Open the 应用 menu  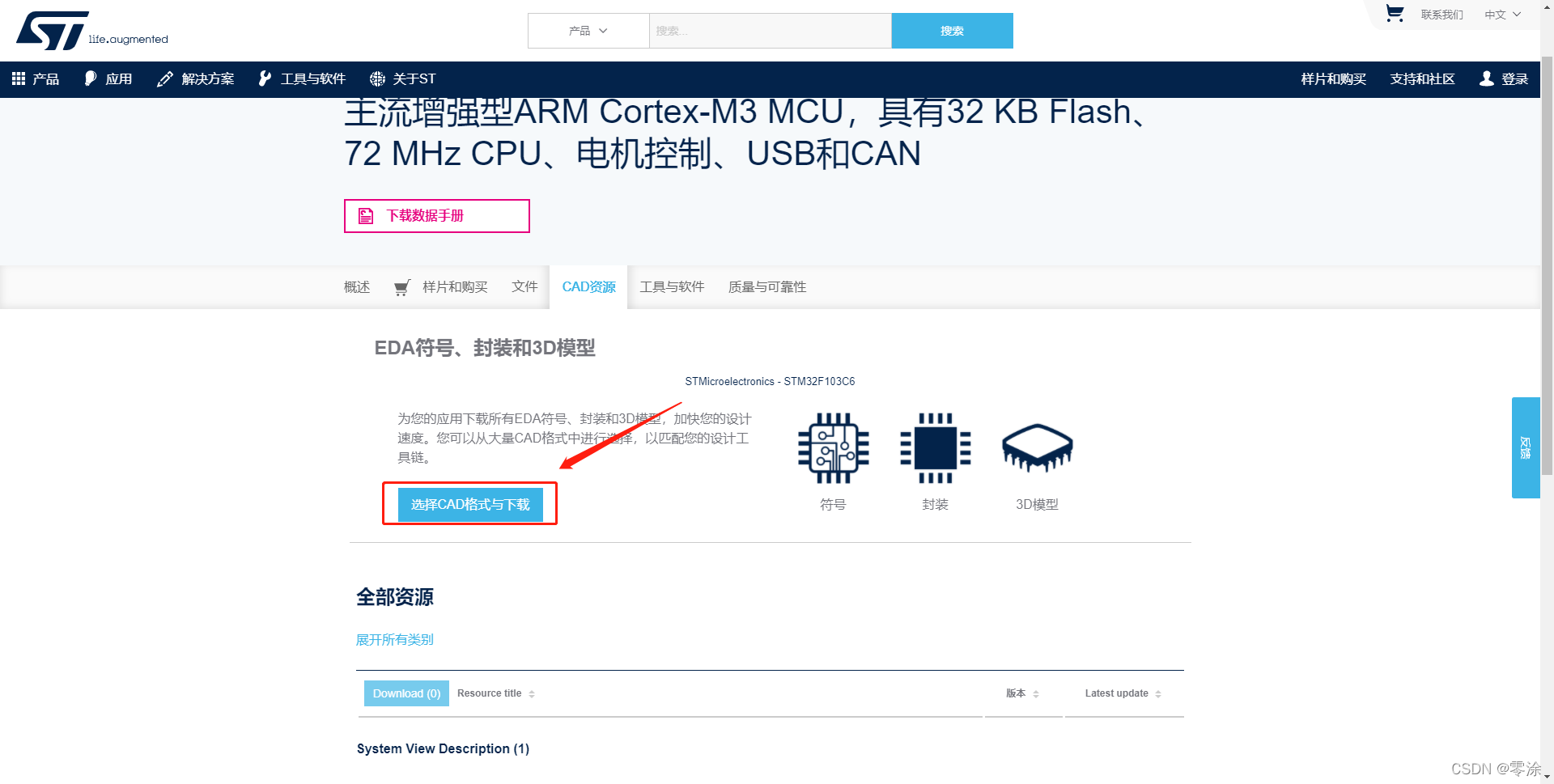[108, 78]
